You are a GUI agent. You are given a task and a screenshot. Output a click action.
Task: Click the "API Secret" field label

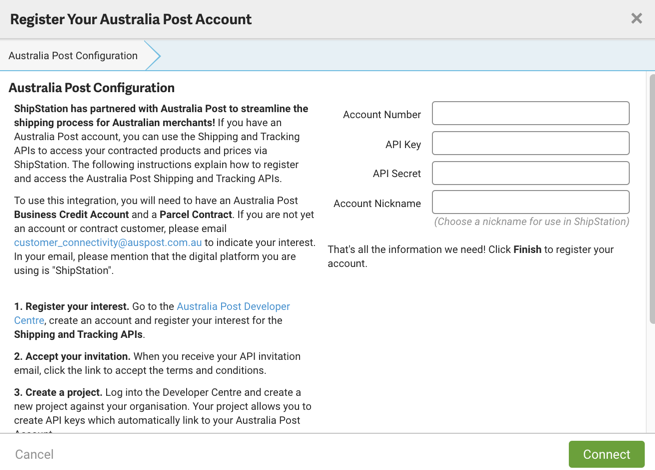tap(397, 173)
